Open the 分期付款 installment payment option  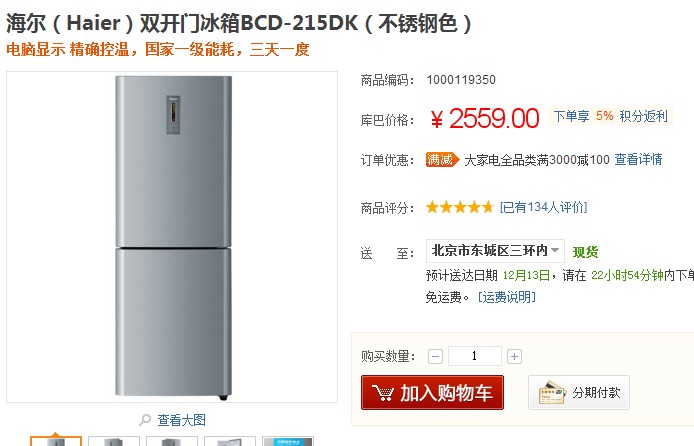(x=579, y=393)
